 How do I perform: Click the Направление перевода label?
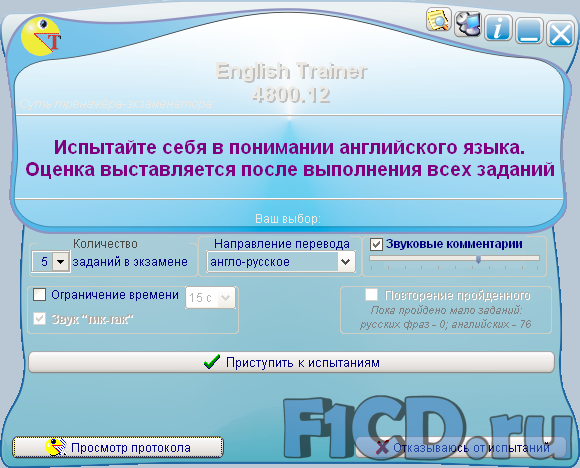coord(281,244)
